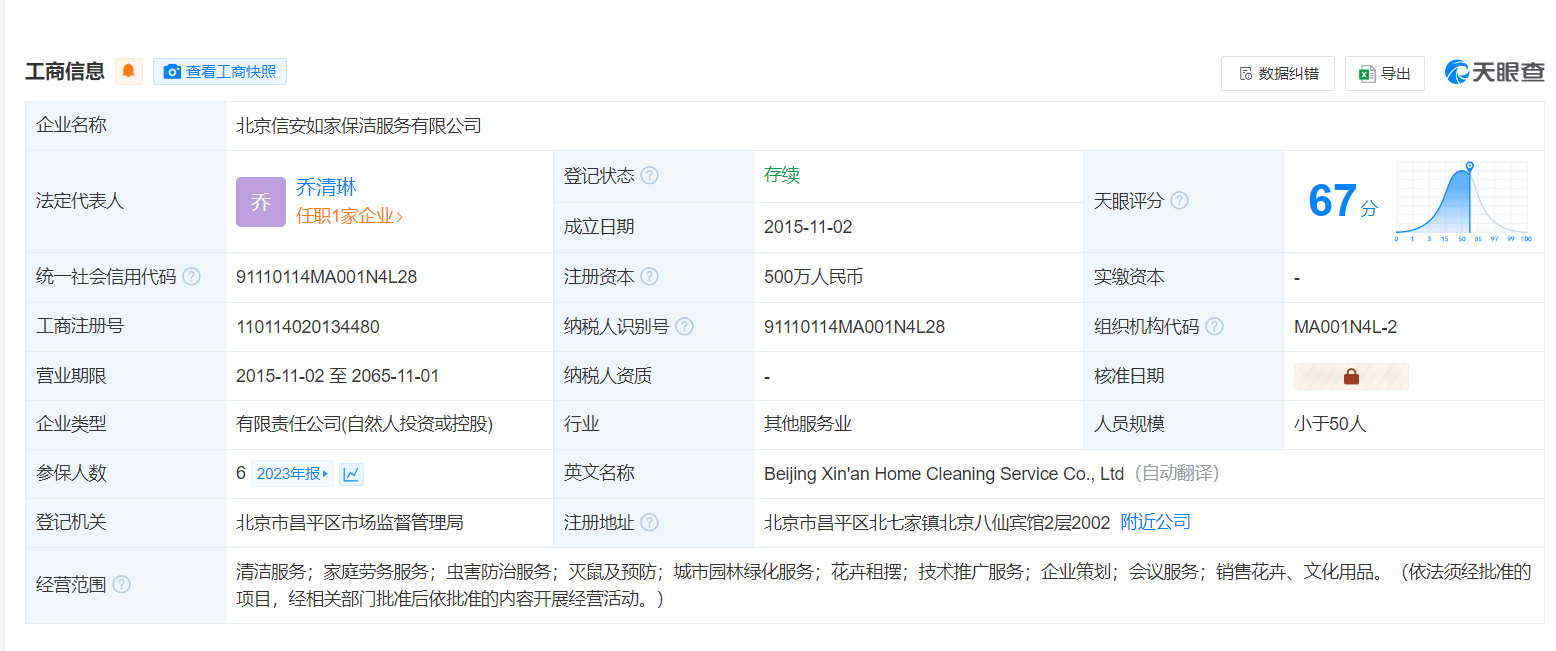Click the 数据纠错 button
This screenshot has width=1556, height=651.
tap(1277, 73)
